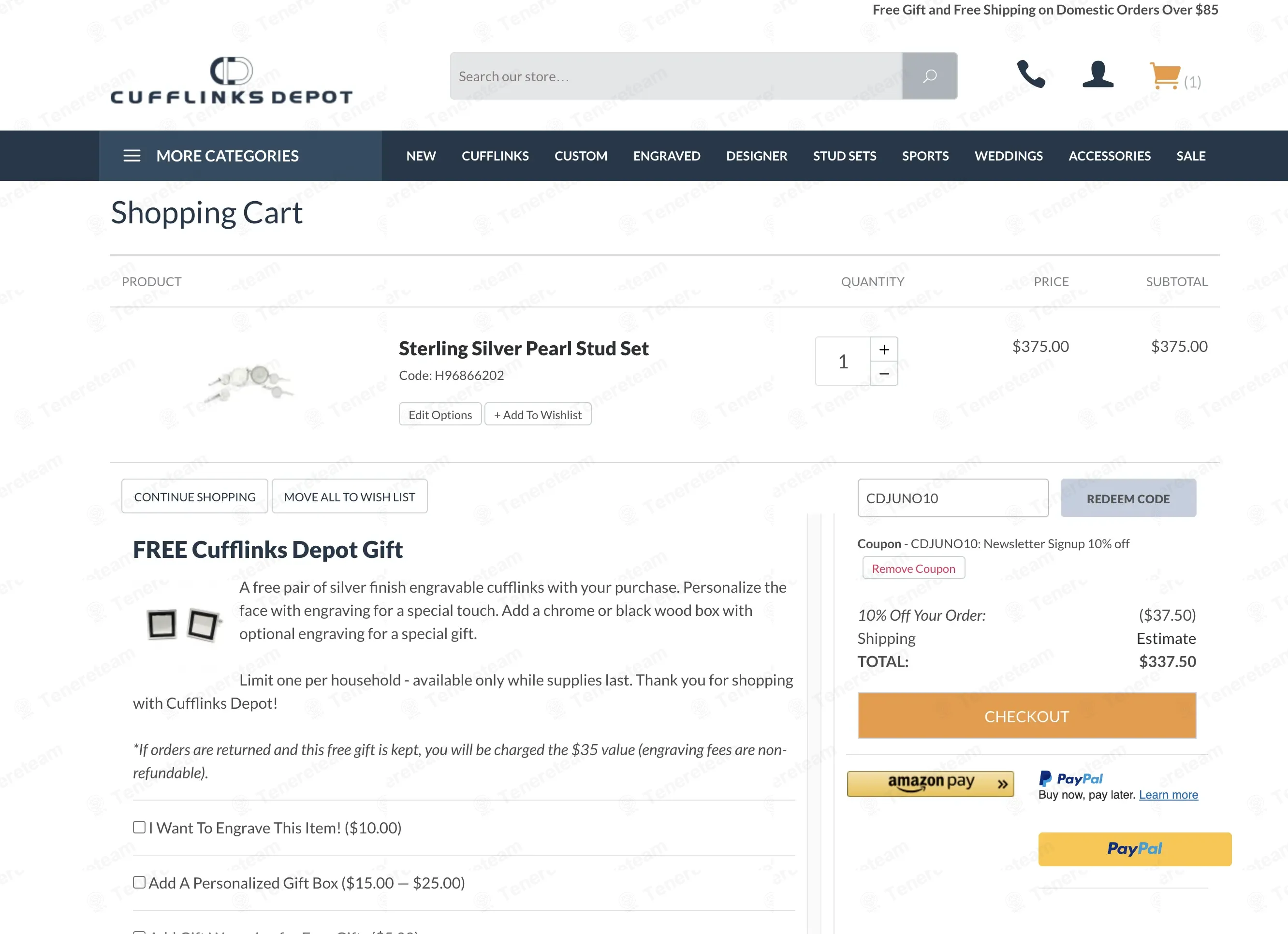Open the Cufflinks menu item

[495, 156]
